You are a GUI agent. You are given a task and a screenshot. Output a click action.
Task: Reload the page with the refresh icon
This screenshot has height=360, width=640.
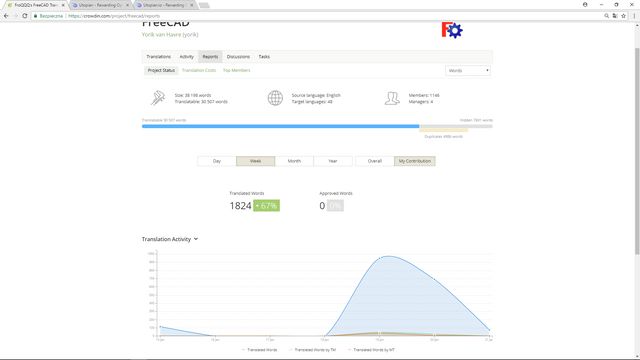[24, 16]
